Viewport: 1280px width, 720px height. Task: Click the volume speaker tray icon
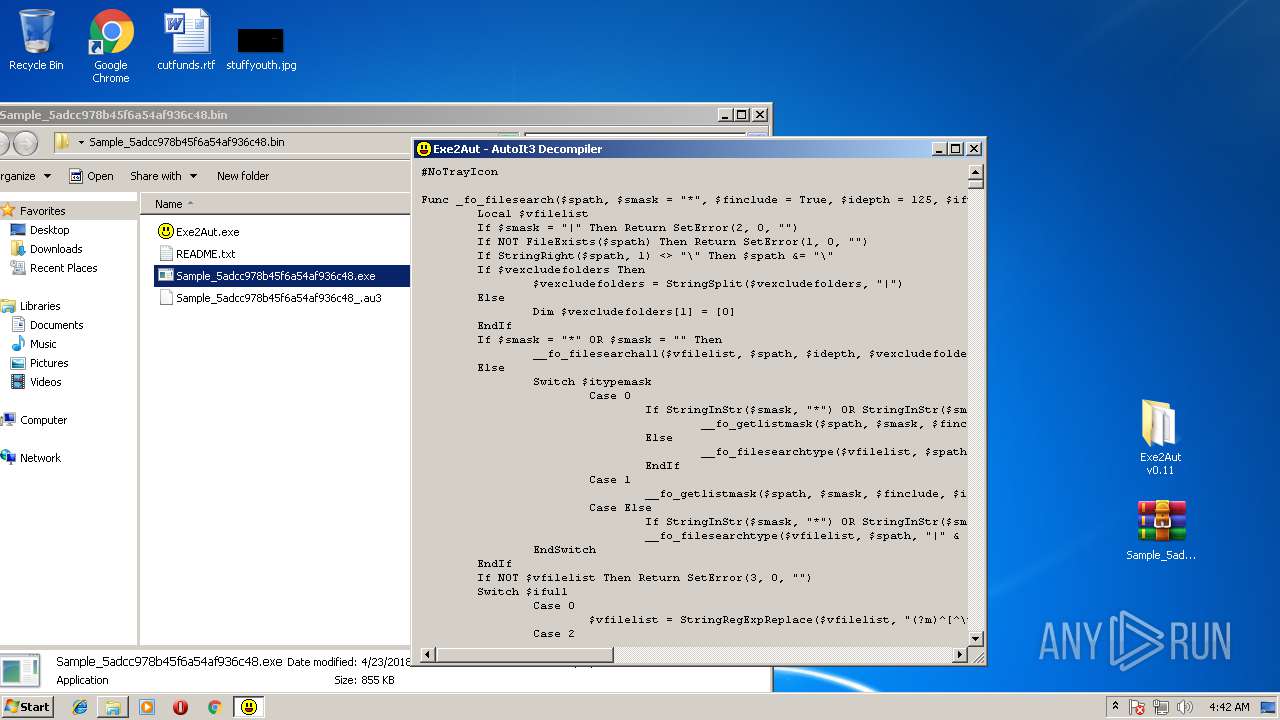pyautogui.click(x=1184, y=707)
